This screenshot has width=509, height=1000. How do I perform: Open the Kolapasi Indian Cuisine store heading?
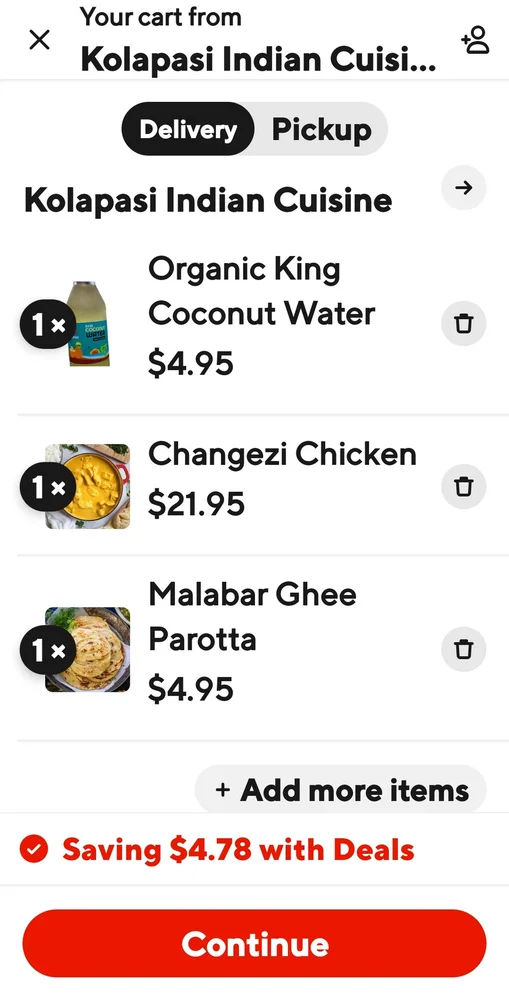208,200
